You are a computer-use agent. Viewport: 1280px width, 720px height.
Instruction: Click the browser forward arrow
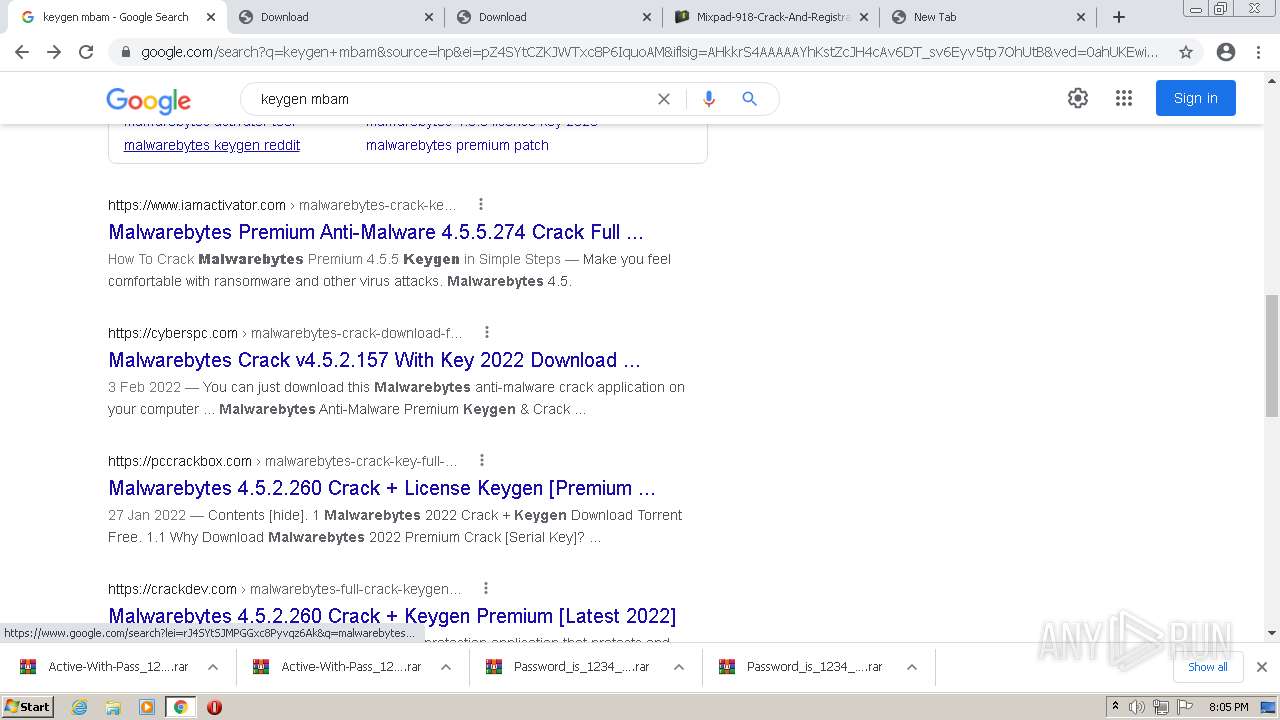(54, 52)
